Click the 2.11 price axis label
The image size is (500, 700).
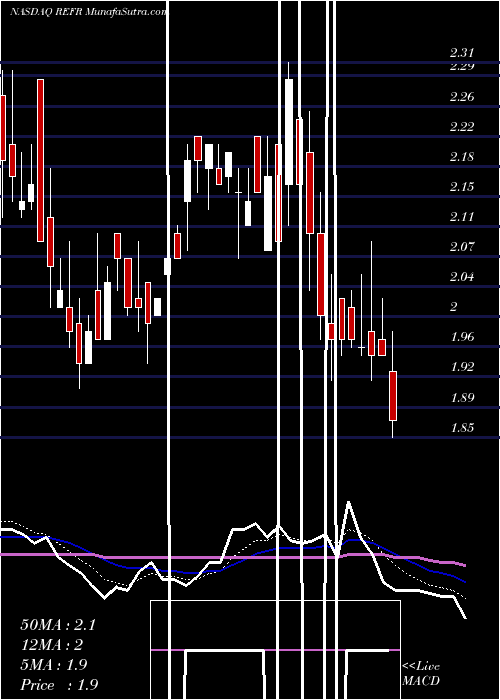pos(462,217)
